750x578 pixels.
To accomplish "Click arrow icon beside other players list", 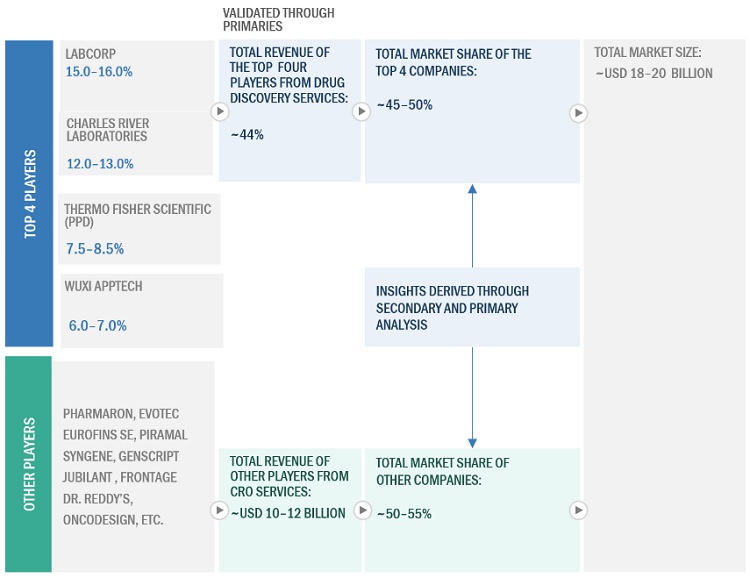I will point(219,511).
